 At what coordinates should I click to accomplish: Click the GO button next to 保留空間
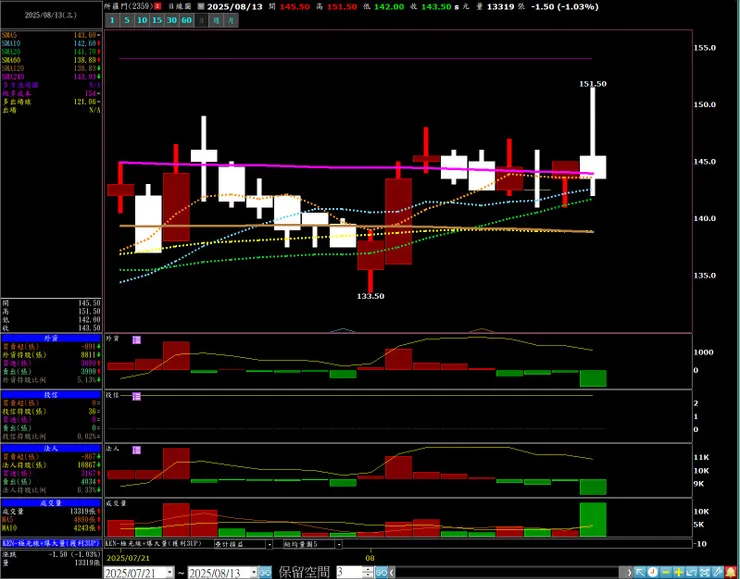click(x=381, y=573)
